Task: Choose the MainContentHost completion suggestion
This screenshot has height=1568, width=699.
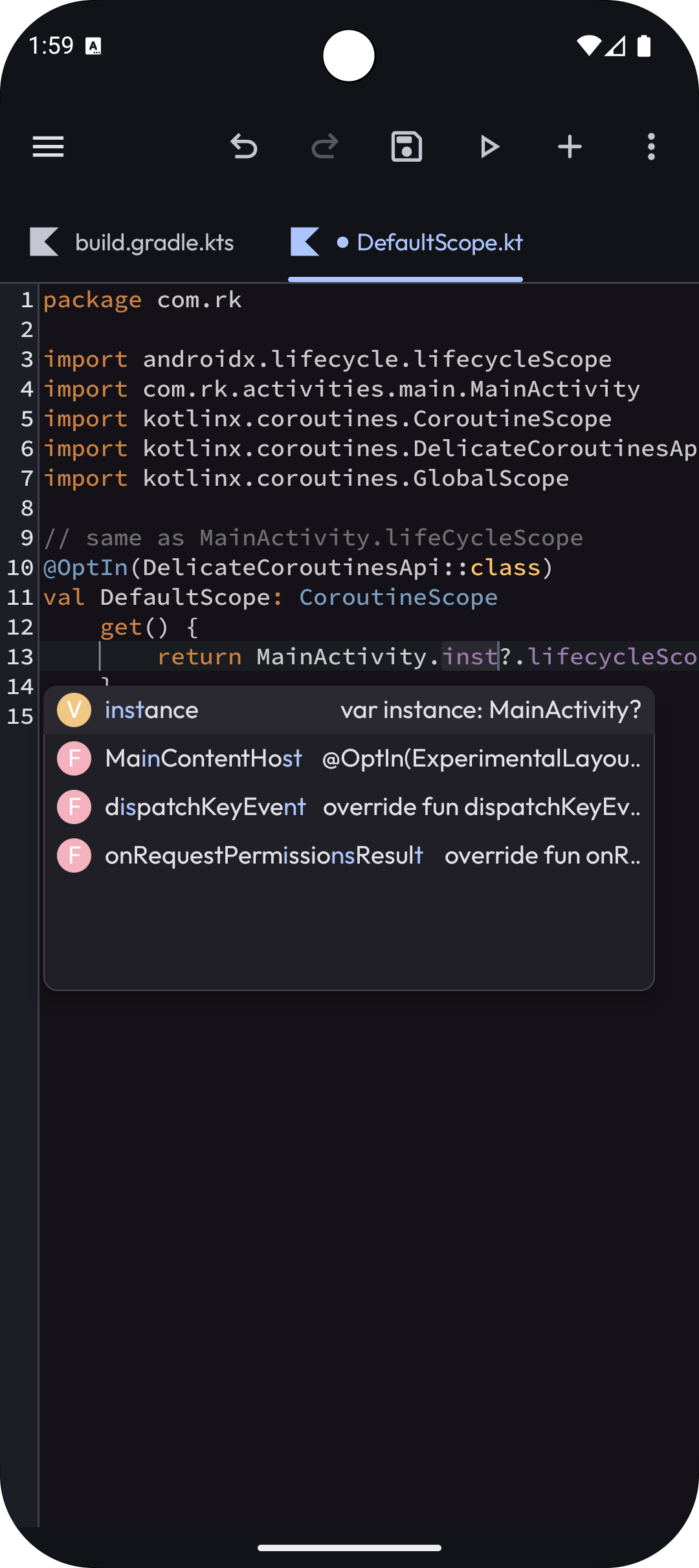Action: [x=349, y=758]
